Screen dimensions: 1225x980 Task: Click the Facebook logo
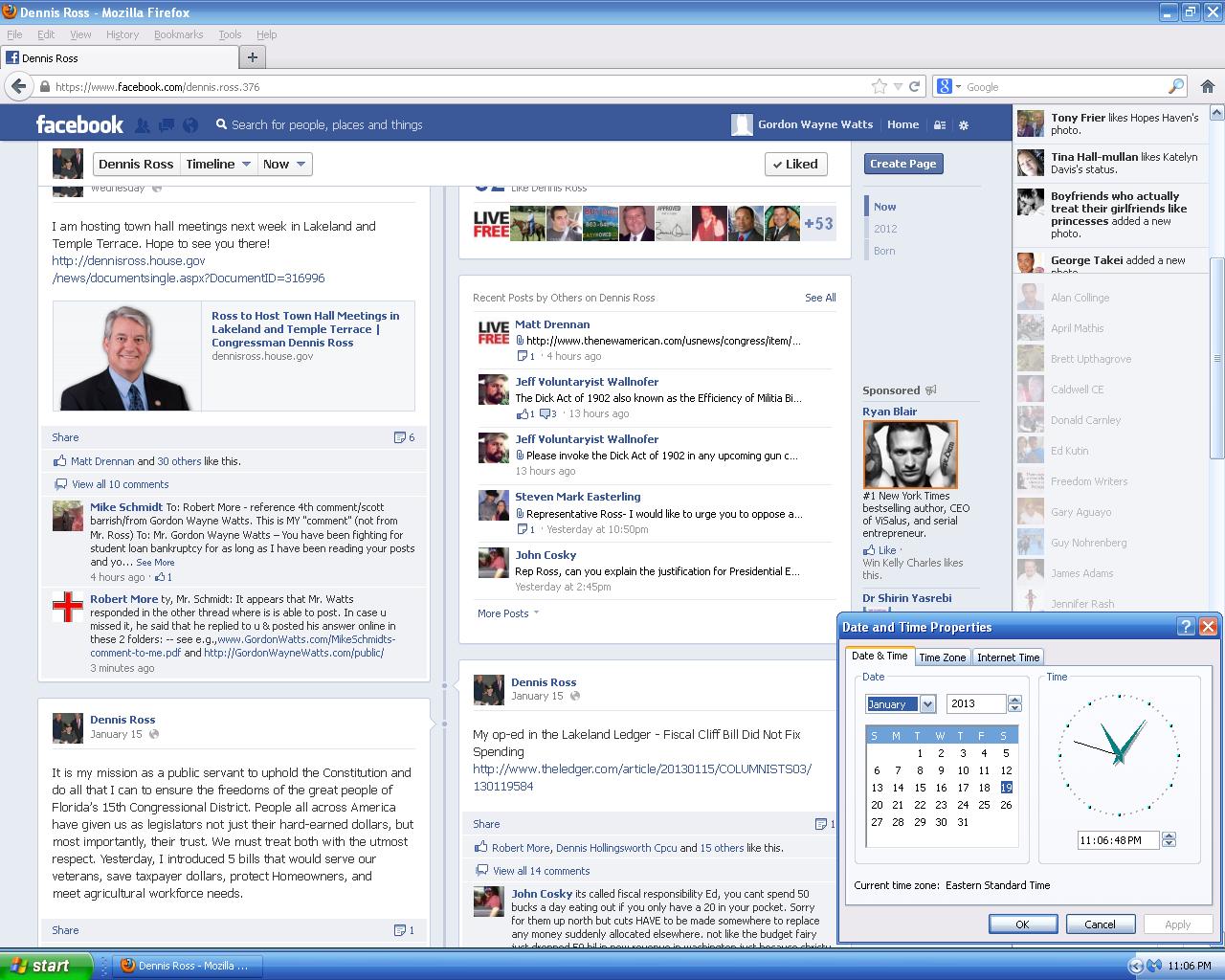79,124
